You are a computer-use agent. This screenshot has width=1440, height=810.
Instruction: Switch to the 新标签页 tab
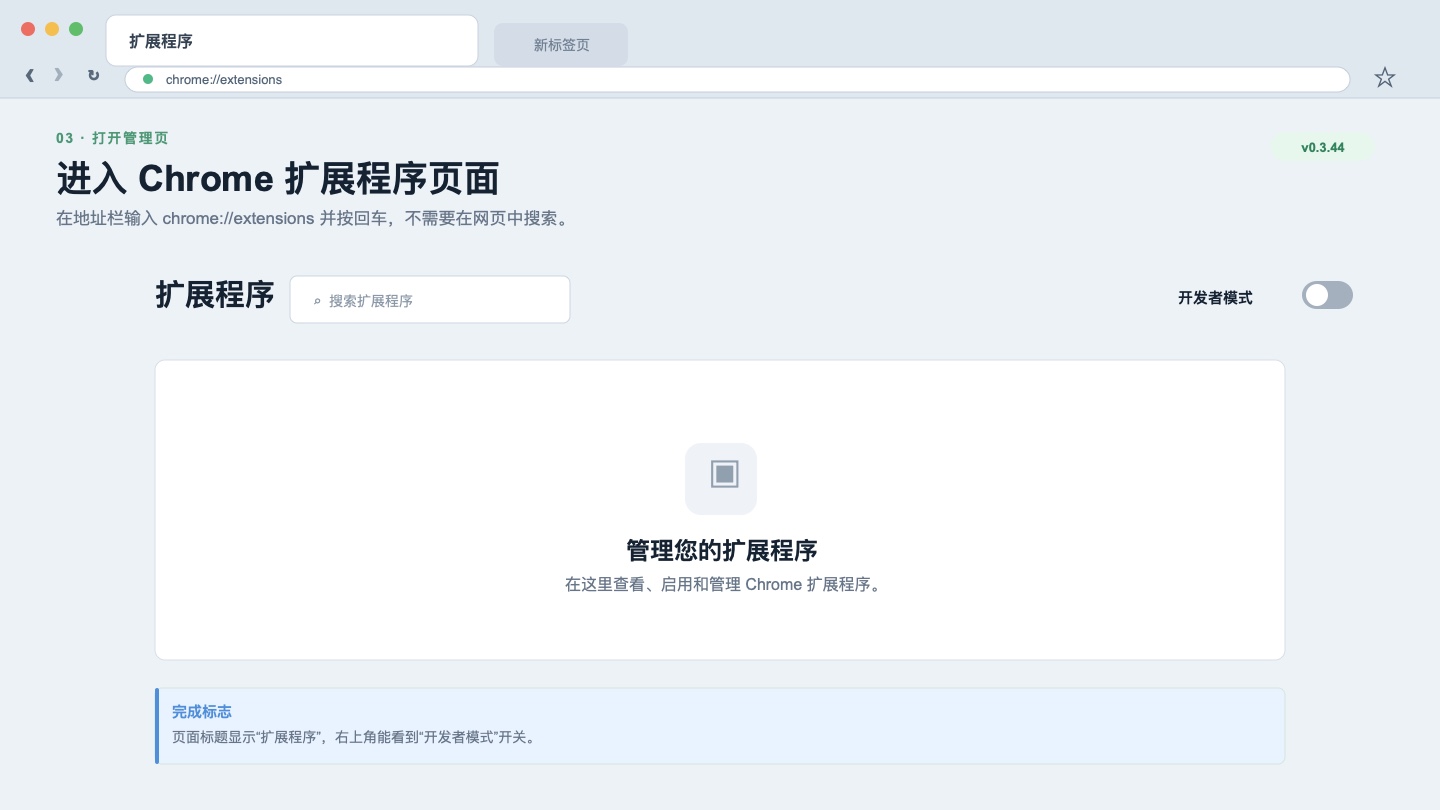point(561,45)
